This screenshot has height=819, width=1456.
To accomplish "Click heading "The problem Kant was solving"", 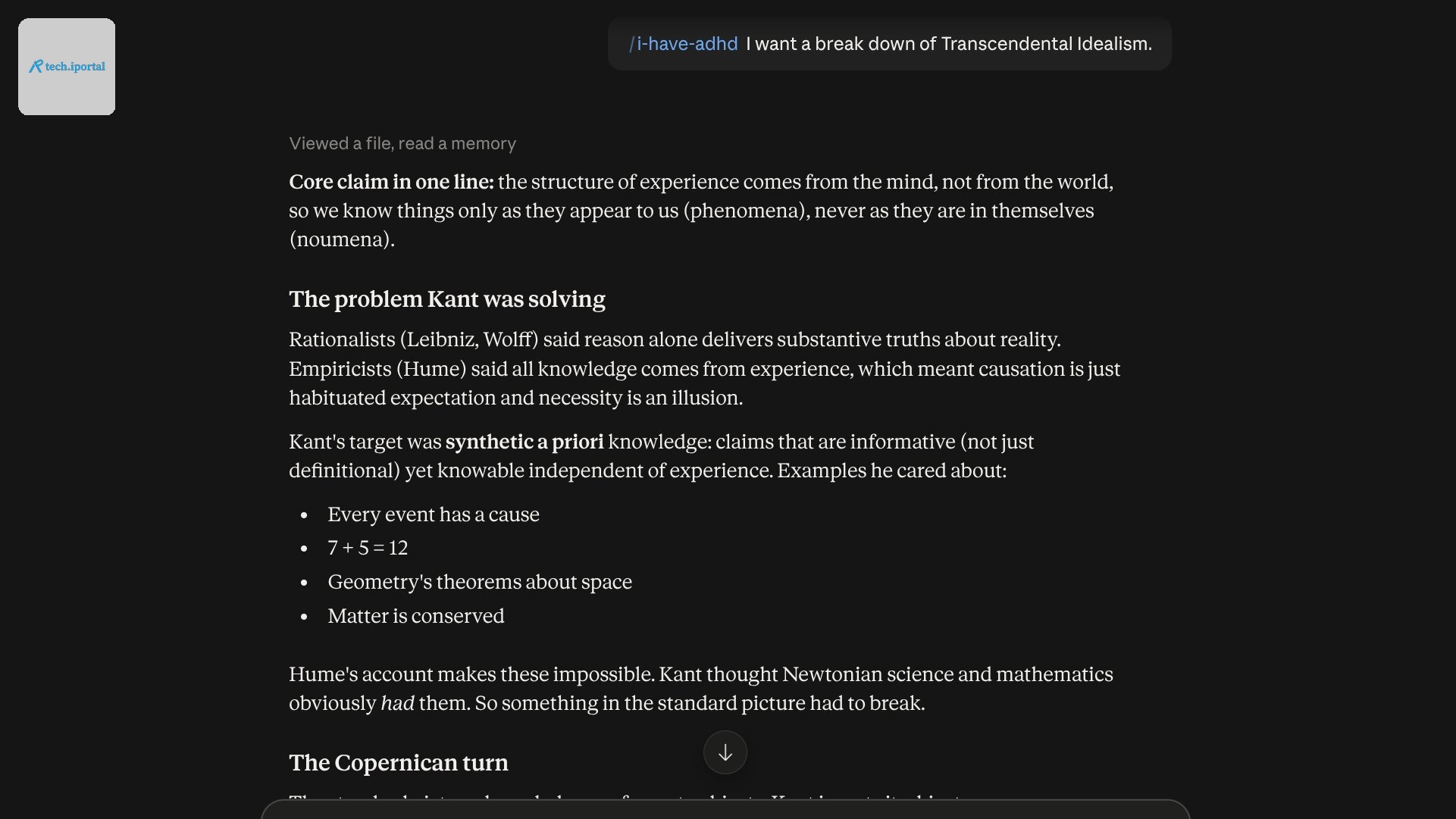I will tap(447, 299).
